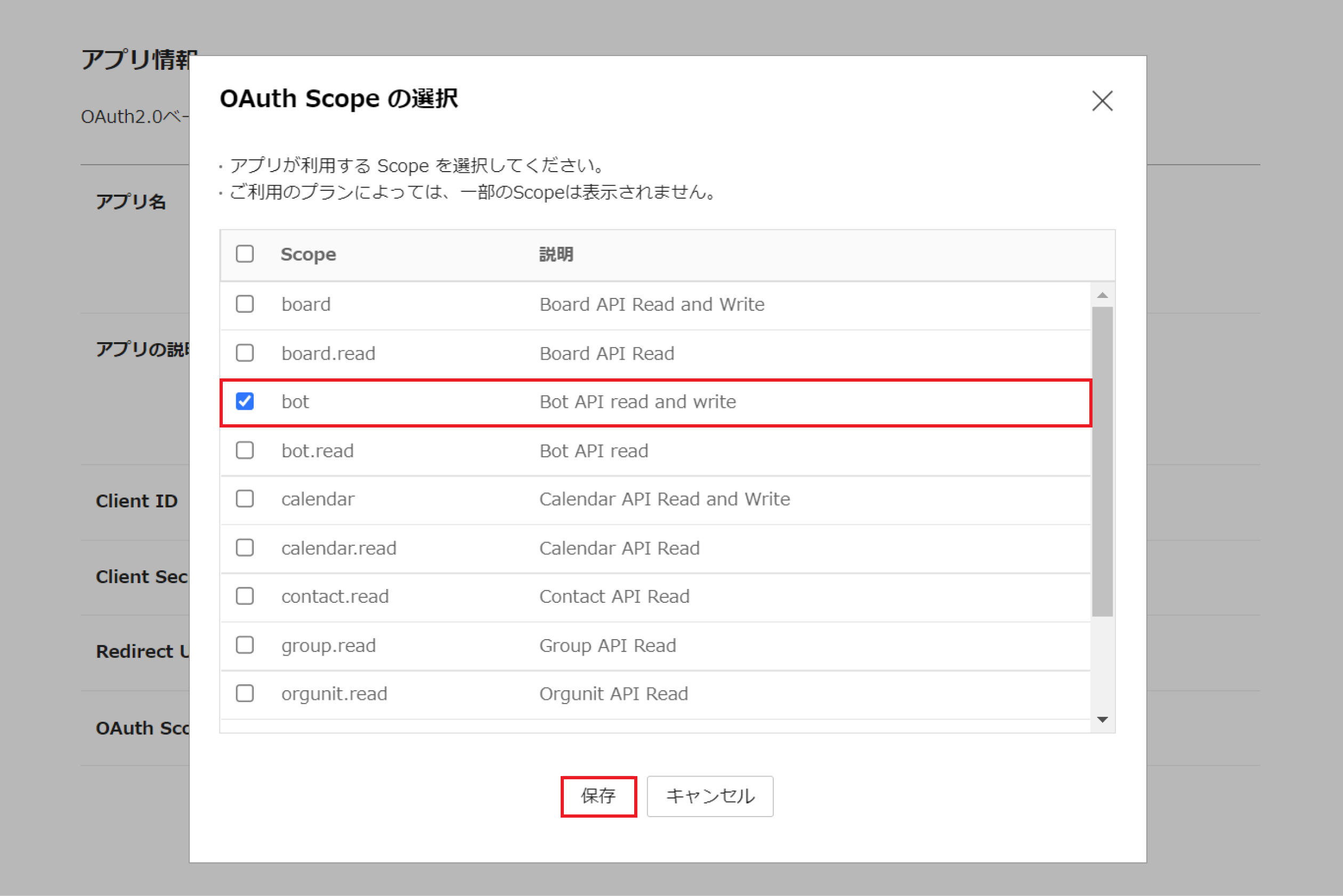Viewport: 1343px width, 896px height.
Task: Click the Scope column header
Action: pos(308,254)
